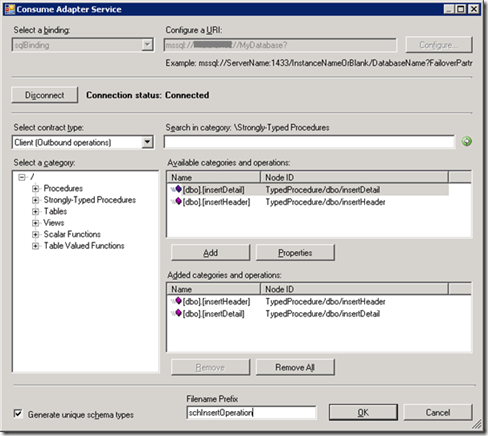This screenshot has height=436, width=488.
Task: Select [dbo].[insertDetail] in available operations
Action: [x=214, y=190]
